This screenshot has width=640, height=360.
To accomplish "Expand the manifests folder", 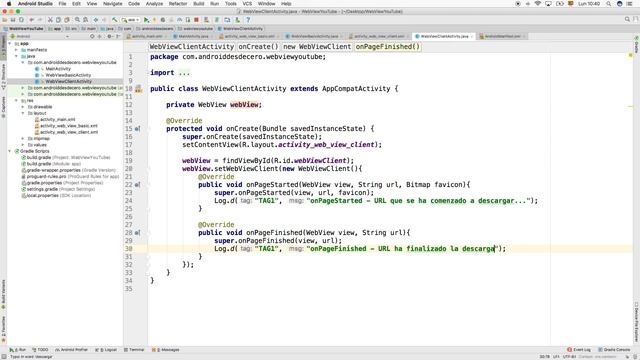I will coord(17,50).
